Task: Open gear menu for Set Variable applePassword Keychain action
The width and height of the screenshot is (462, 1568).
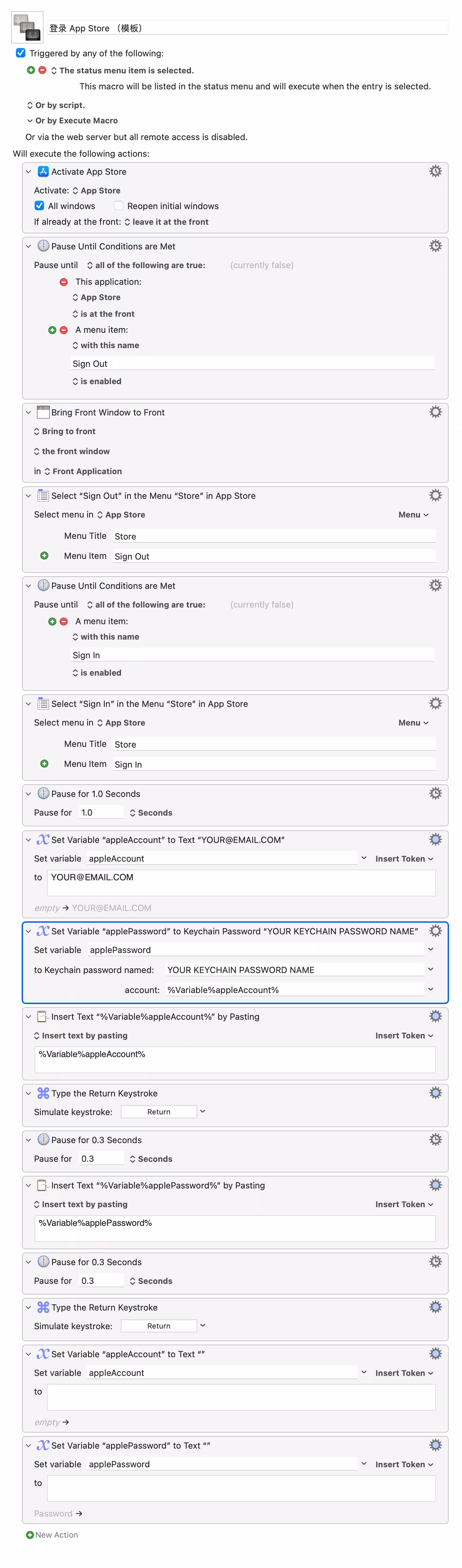Action: click(435, 931)
